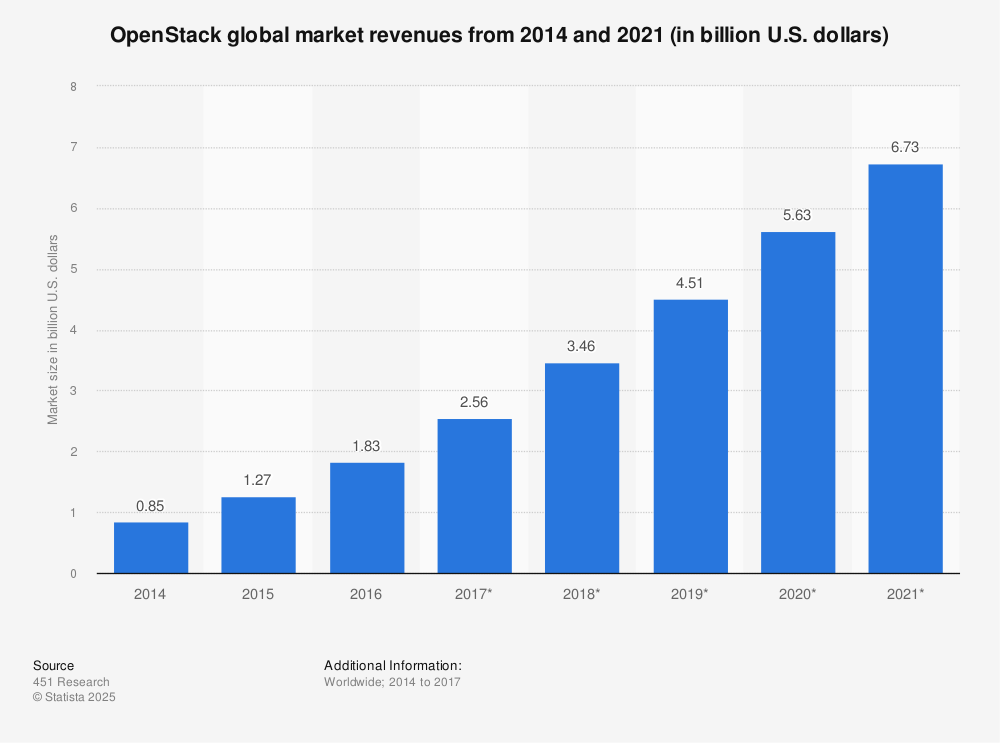Select the 451 Research source link

point(70,681)
